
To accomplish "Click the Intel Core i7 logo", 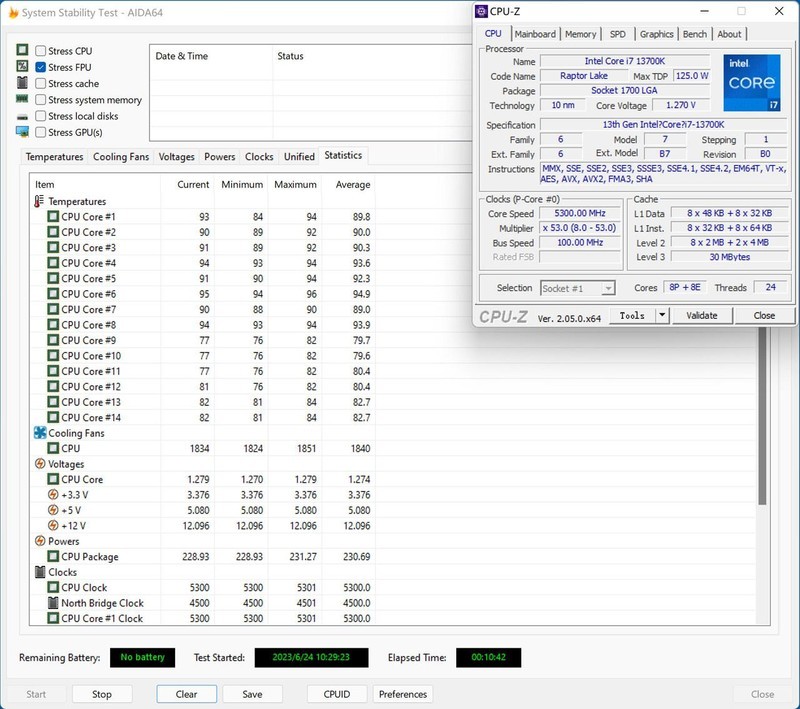I will (x=751, y=83).
